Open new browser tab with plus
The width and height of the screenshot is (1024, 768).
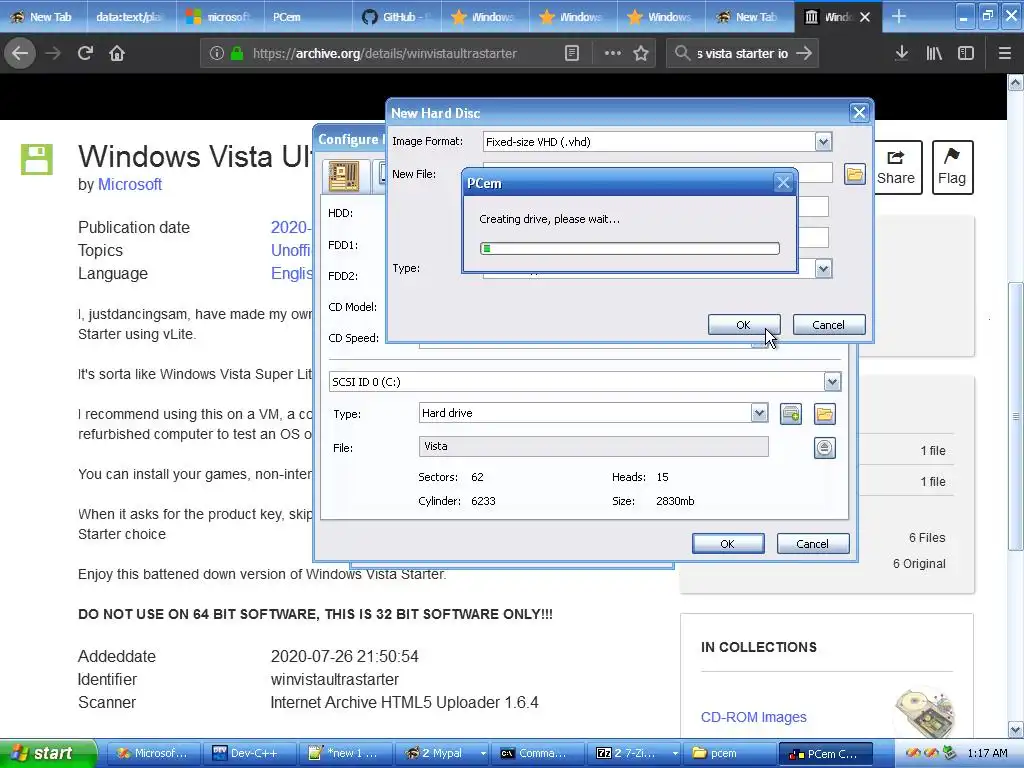pyautogui.click(x=899, y=16)
